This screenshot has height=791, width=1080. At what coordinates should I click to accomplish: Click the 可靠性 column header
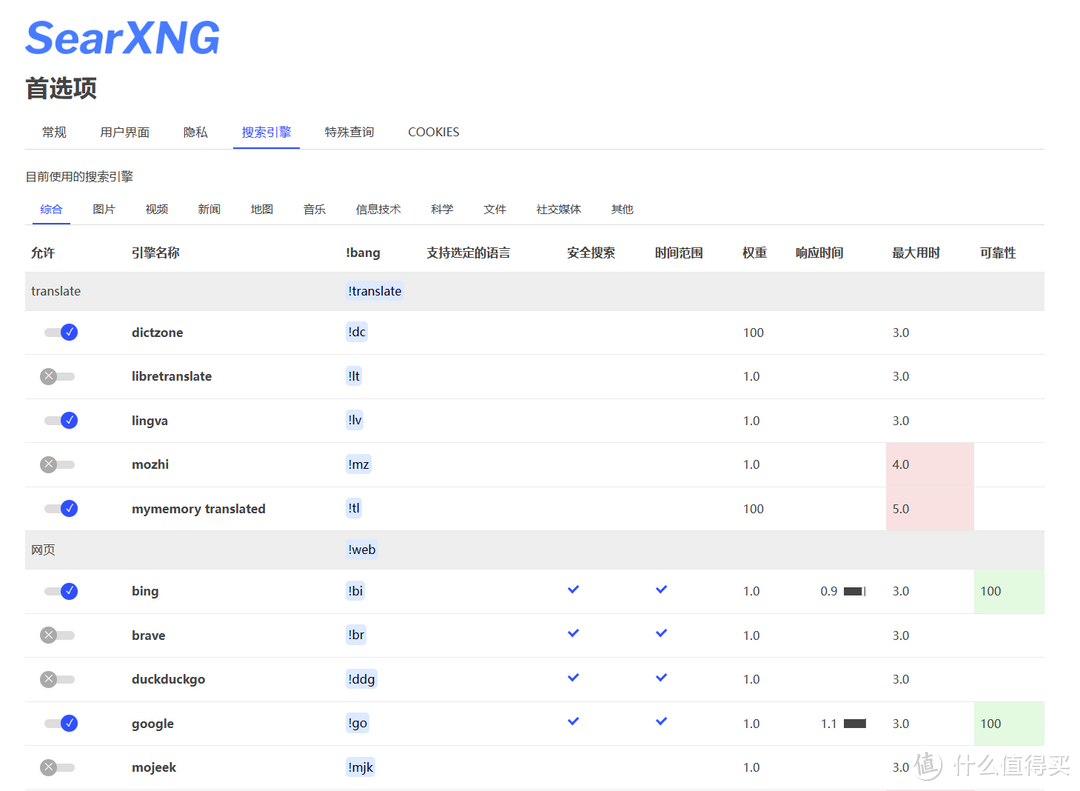[998, 253]
